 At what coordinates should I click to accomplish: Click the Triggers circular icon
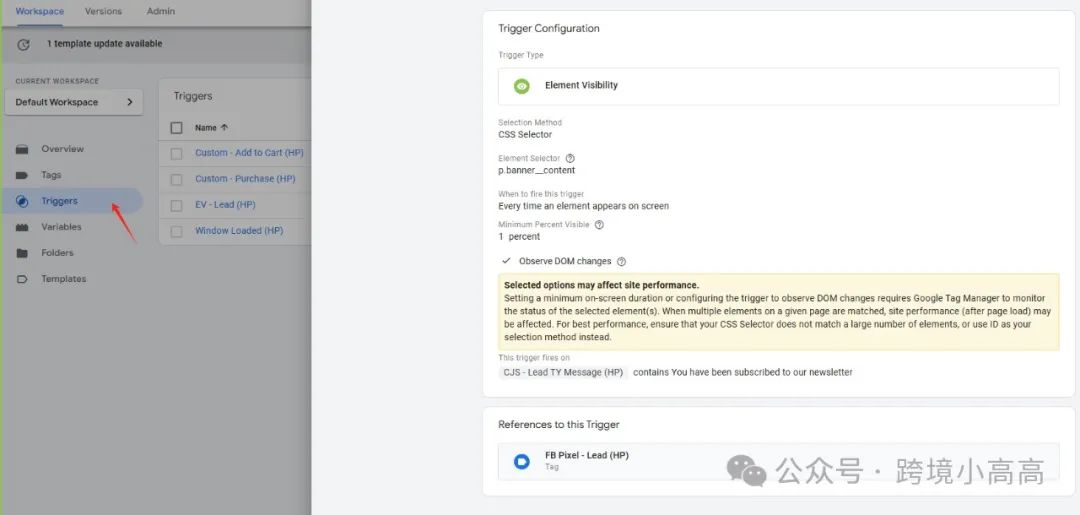point(22,201)
